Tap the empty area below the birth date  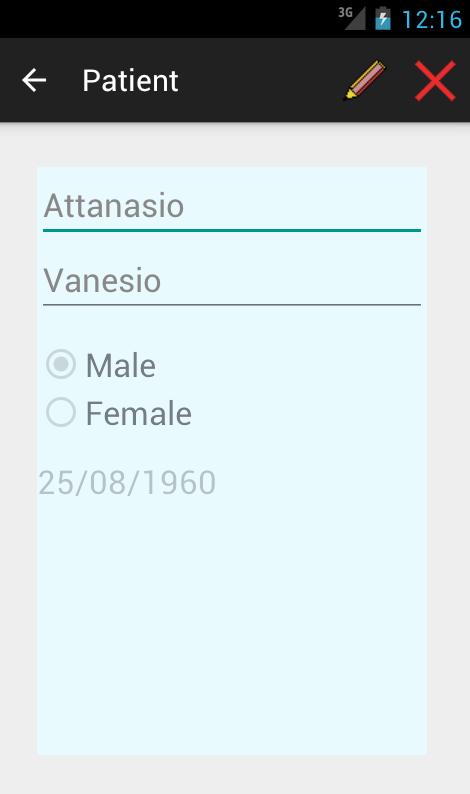232,627
